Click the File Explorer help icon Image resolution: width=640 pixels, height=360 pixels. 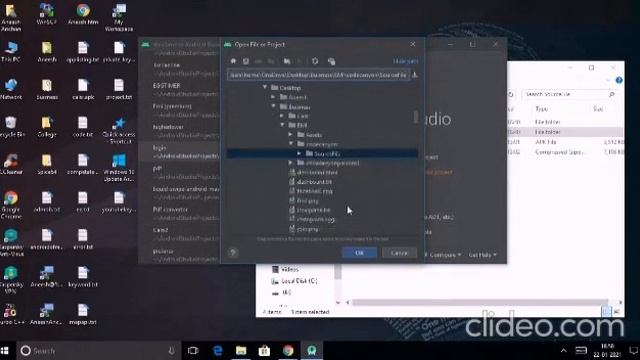point(619,80)
